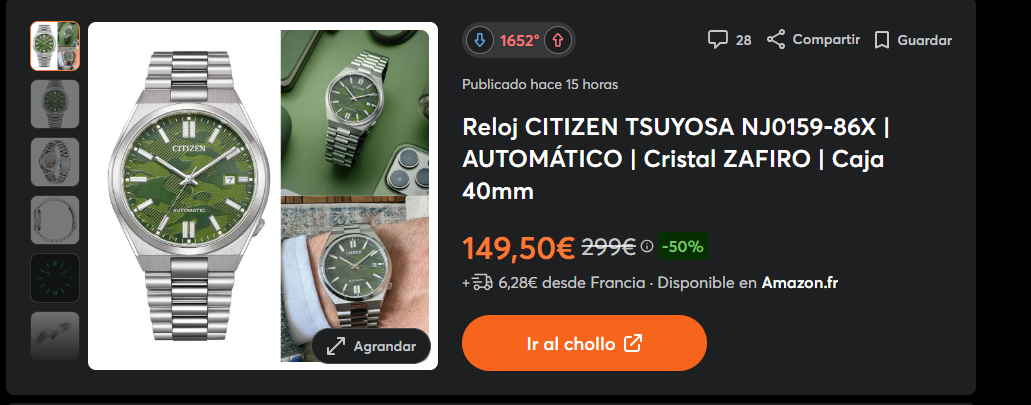The height and width of the screenshot is (405, 1031).
Task: Select the caseback watch thumbnail
Action: (55, 162)
